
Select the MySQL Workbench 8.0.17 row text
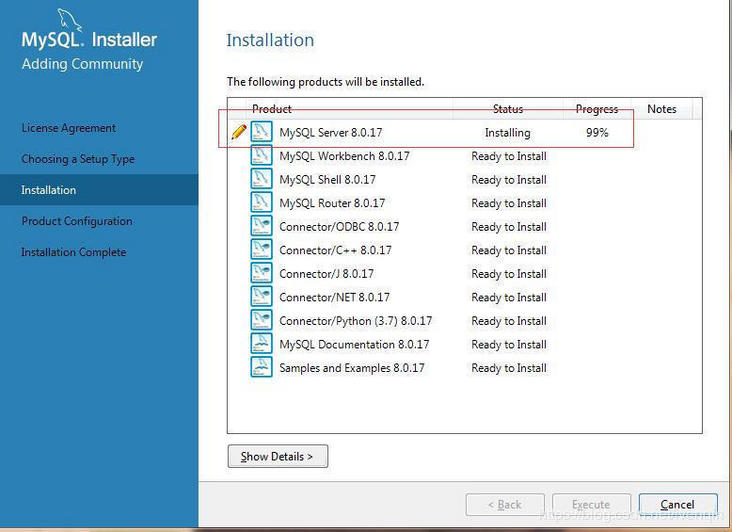345,156
